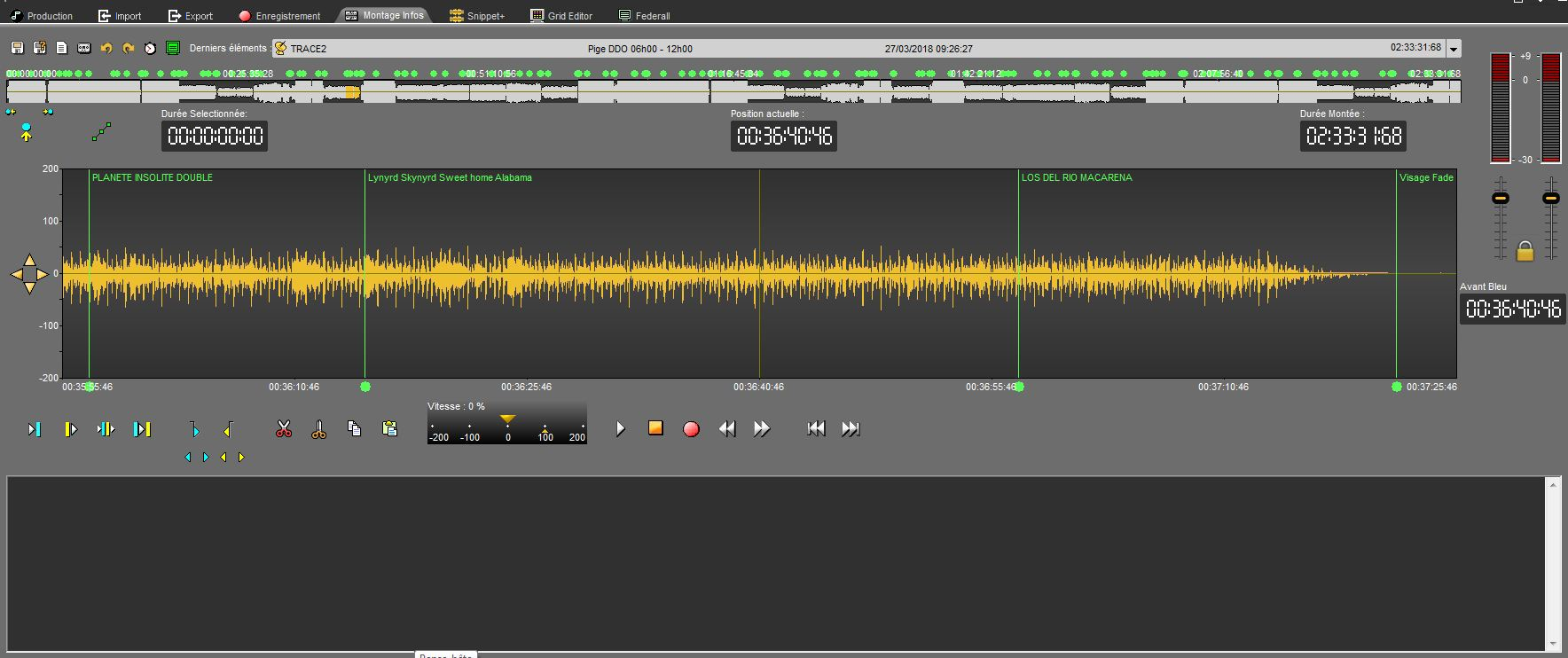Click the red-handled scissors cut icon
1568x658 pixels.
pos(284,429)
